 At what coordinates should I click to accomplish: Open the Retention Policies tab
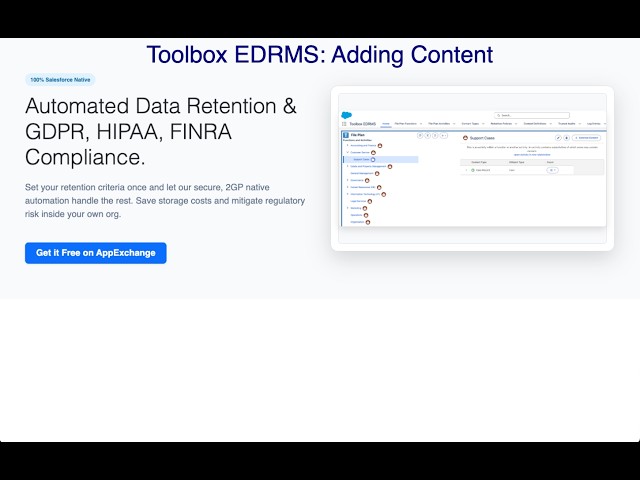pos(503,124)
